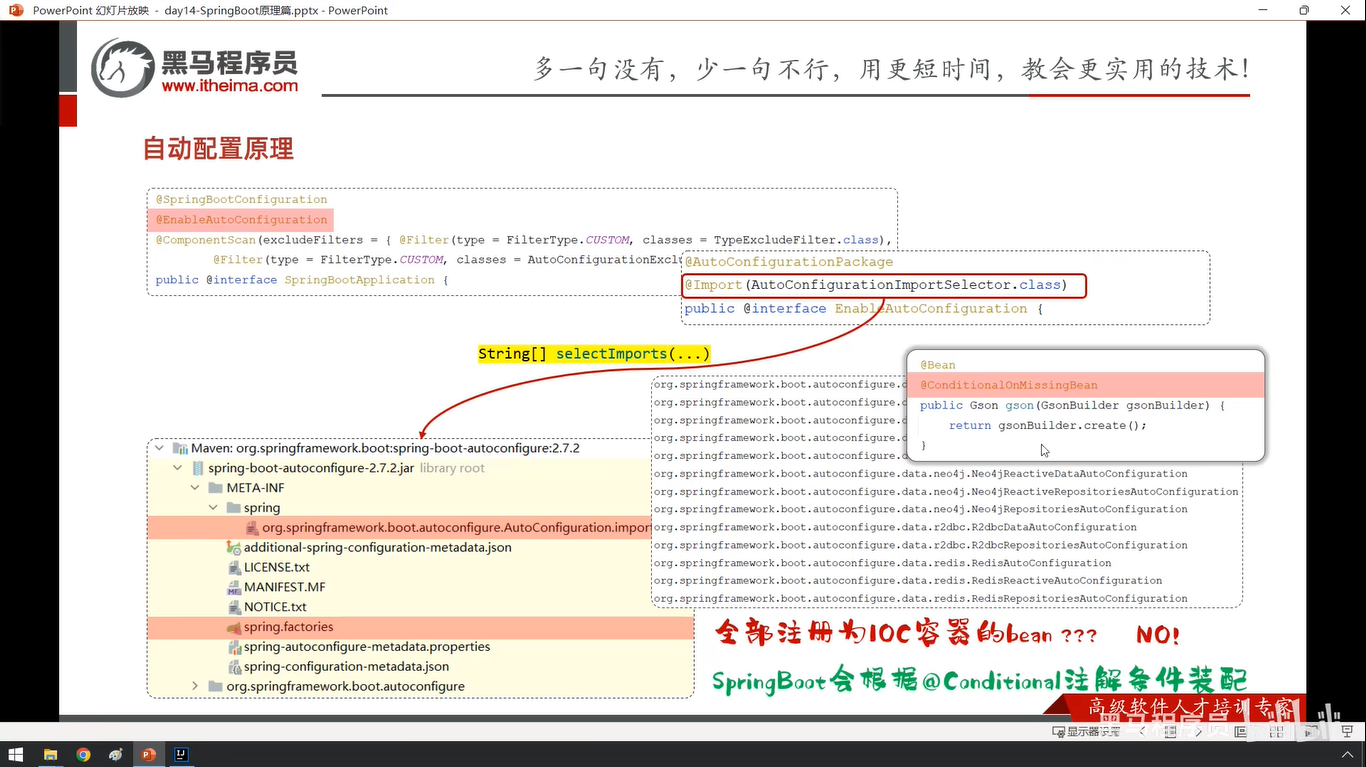Screen dimensions: 1366x767
Task: Switch to PowerPoint in the taskbar
Action: 149,755
